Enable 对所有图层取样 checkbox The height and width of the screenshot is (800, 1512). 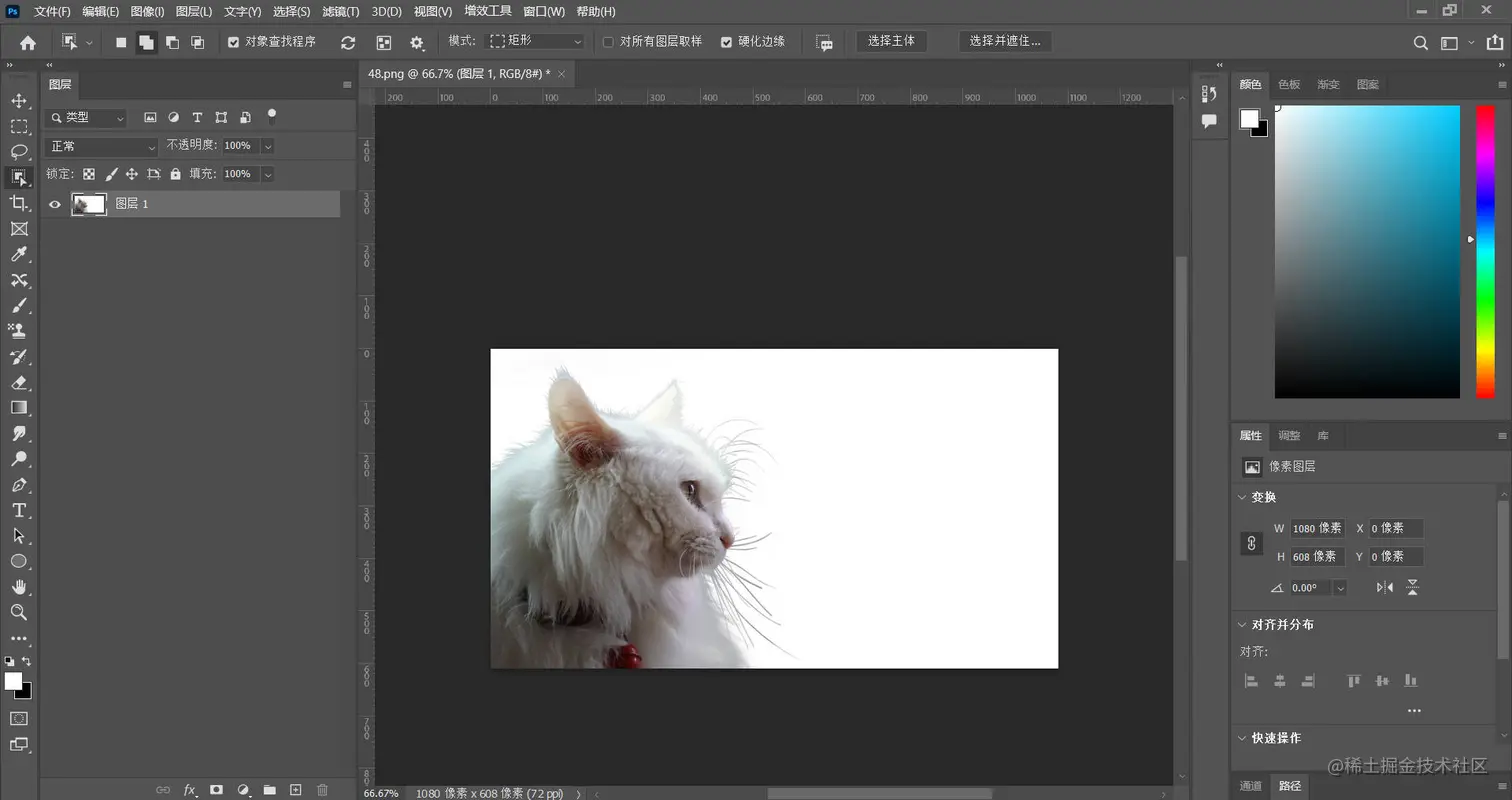(610, 41)
